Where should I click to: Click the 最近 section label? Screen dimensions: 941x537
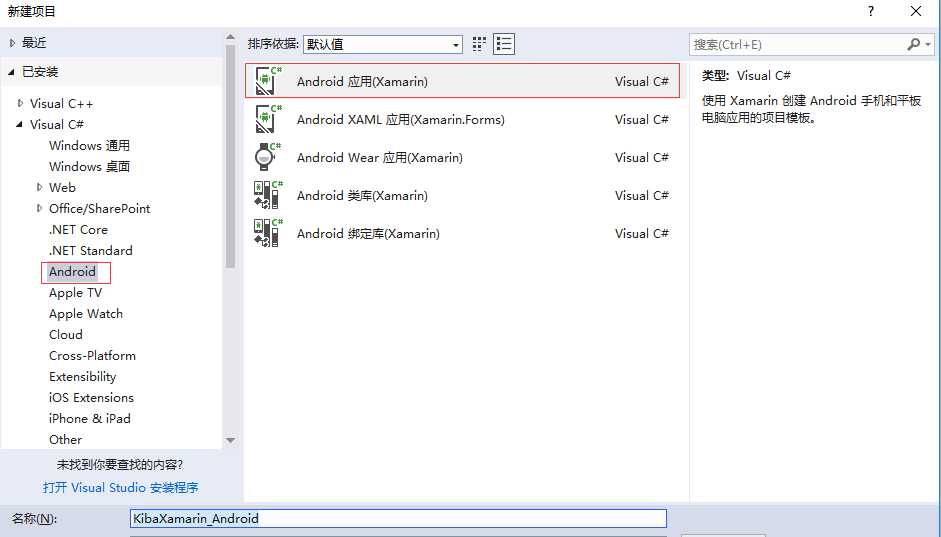tap(34, 43)
